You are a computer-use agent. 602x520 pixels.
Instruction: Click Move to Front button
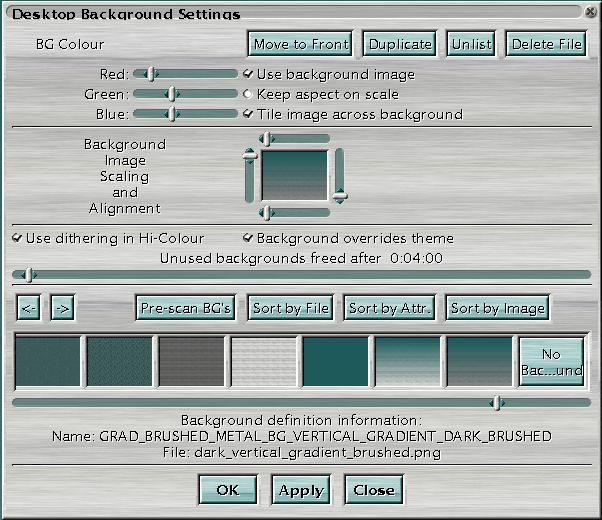click(x=301, y=44)
